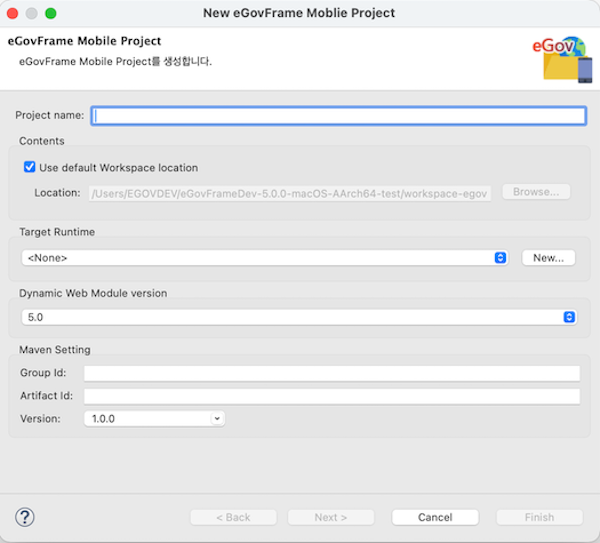Image resolution: width=600 pixels, height=543 pixels.
Task: Expand the Dynamic Web Module version dropdown
Action: (568, 317)
